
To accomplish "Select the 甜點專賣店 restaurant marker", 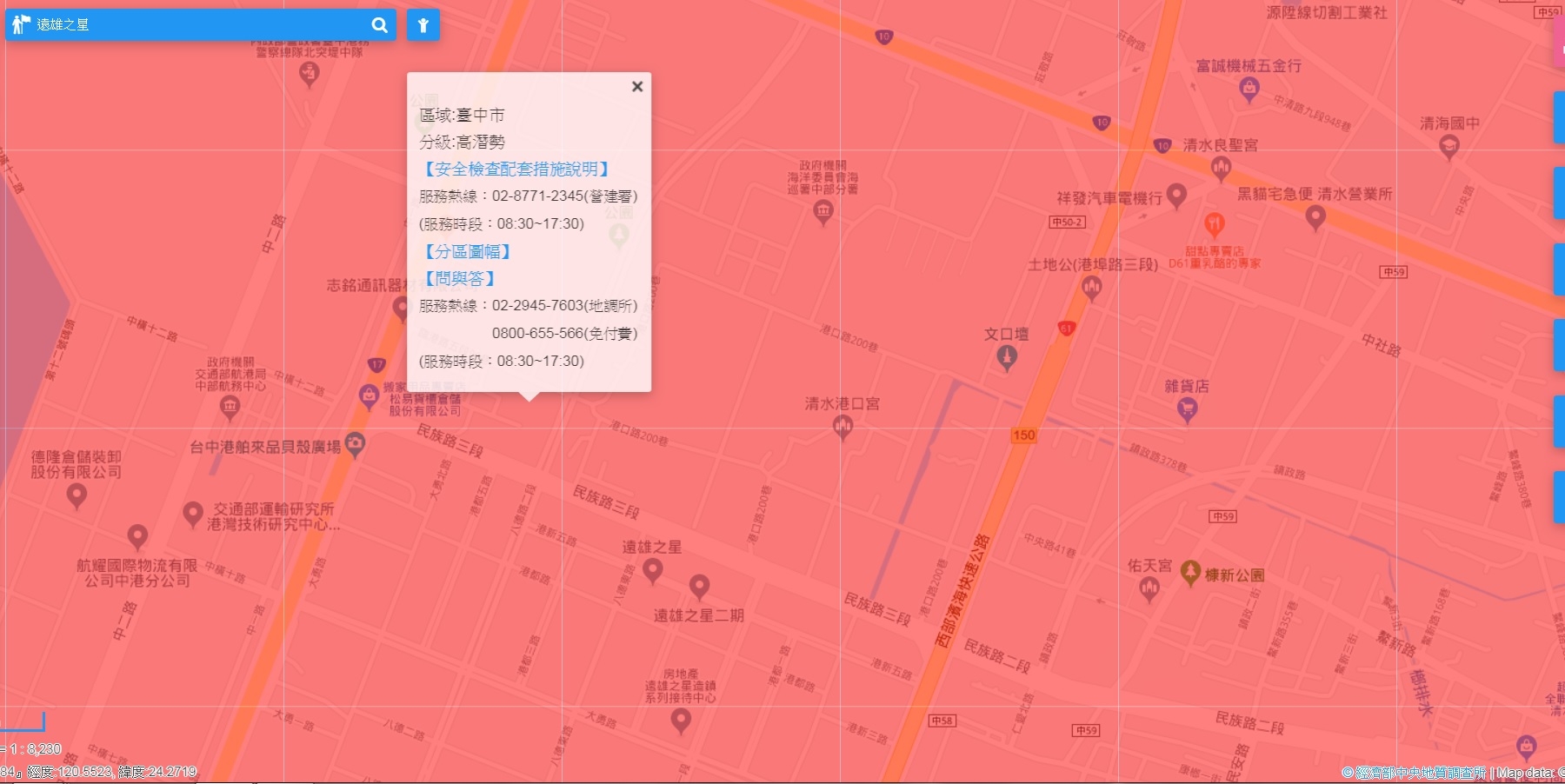I will click(x=1215, y=225).
